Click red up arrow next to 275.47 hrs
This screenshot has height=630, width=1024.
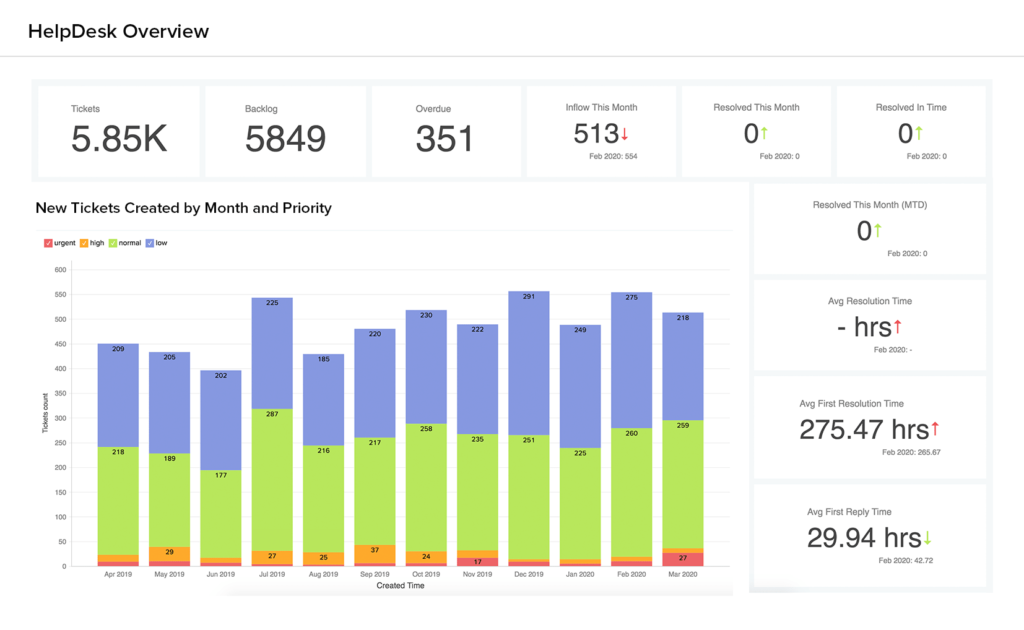(935, 428)
